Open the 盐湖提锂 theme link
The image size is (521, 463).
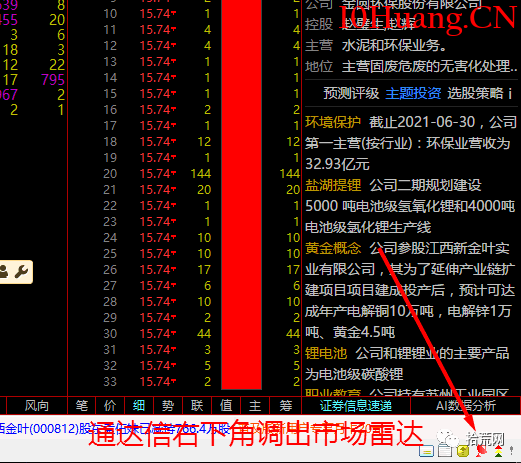tap(333, 185)
